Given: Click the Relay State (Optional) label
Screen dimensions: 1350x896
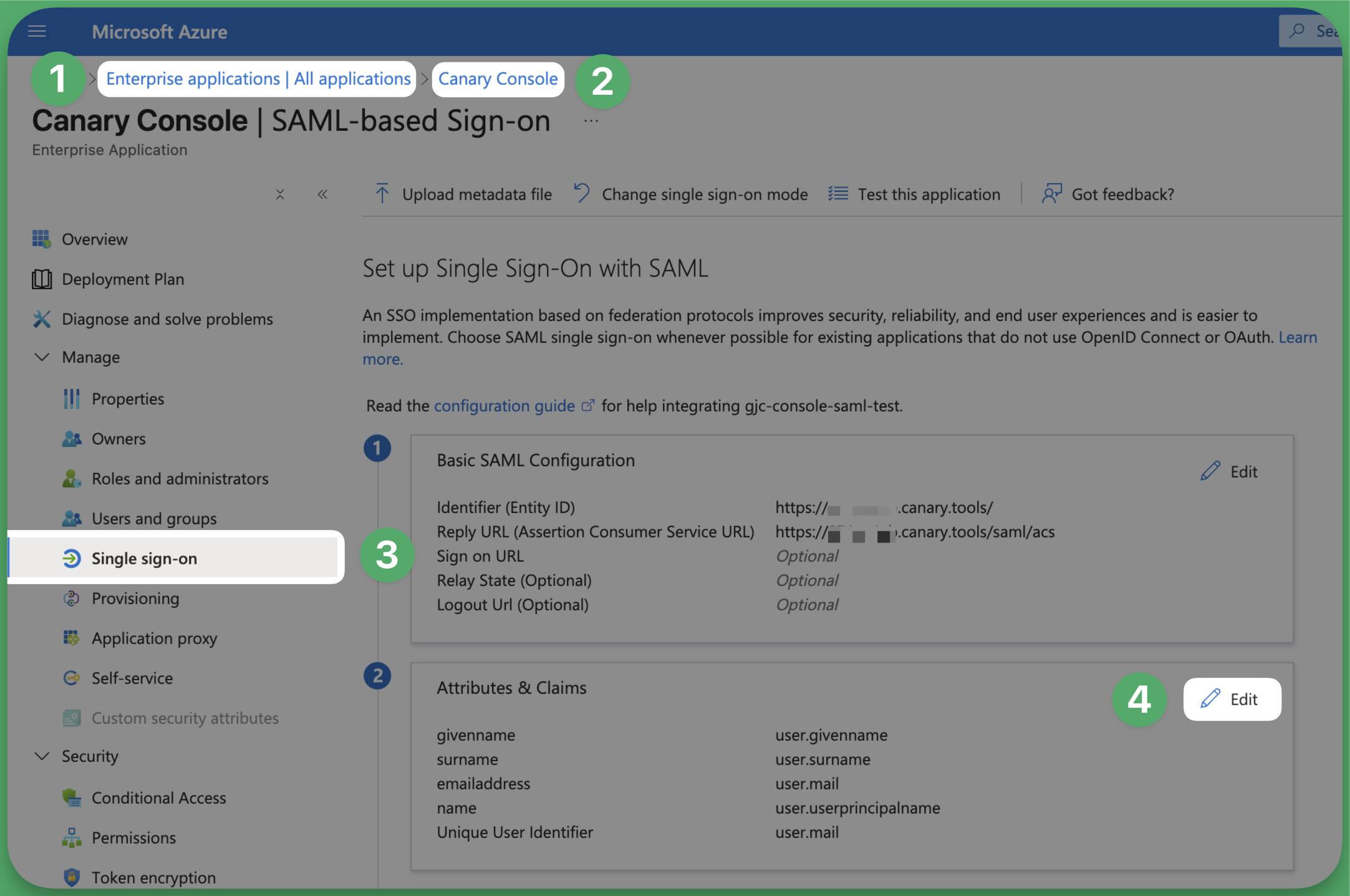Looking at the screenshot, I should (x=514, y=580).
